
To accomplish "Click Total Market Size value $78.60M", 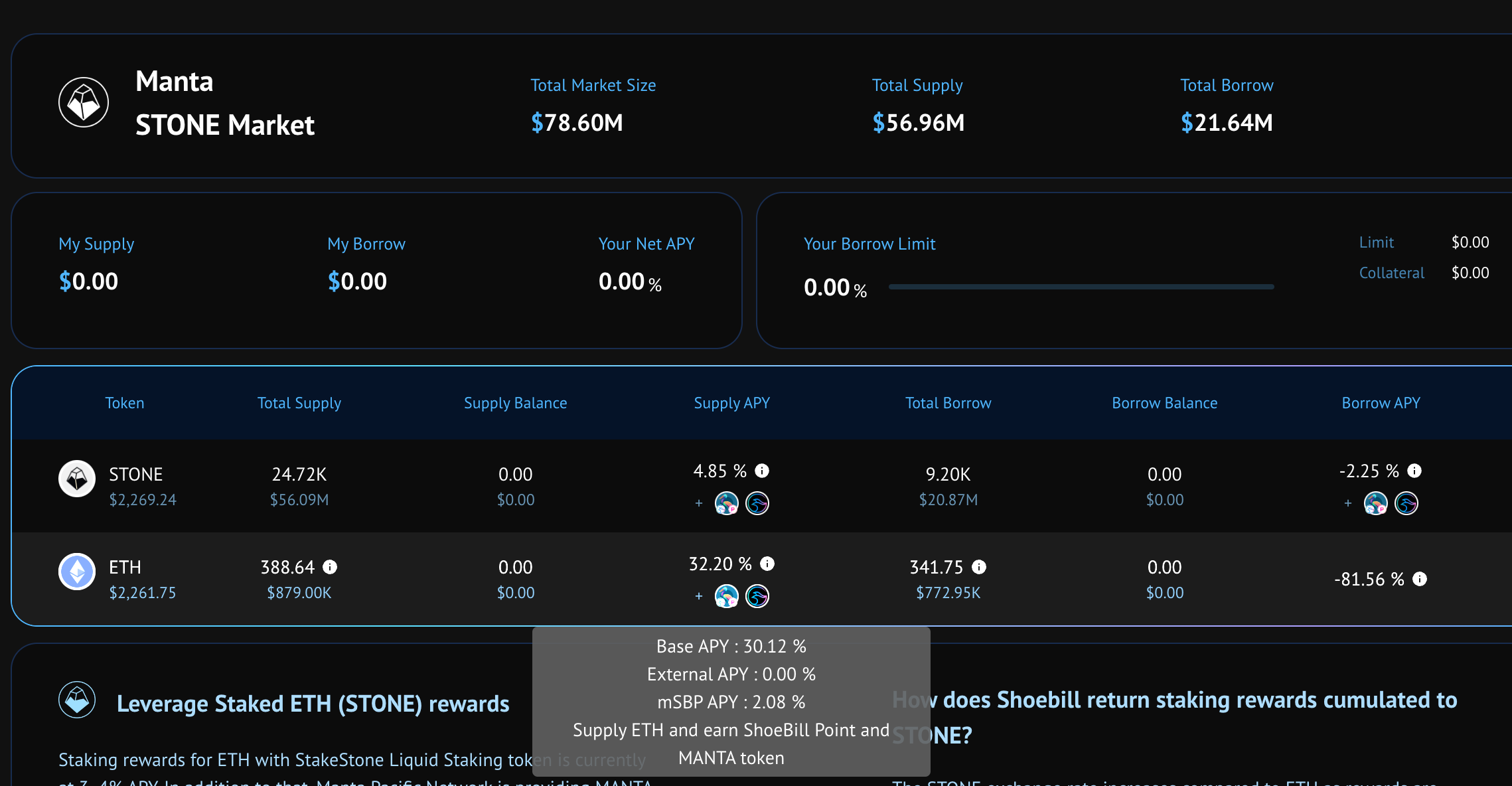I will click(x=577, y=123).
